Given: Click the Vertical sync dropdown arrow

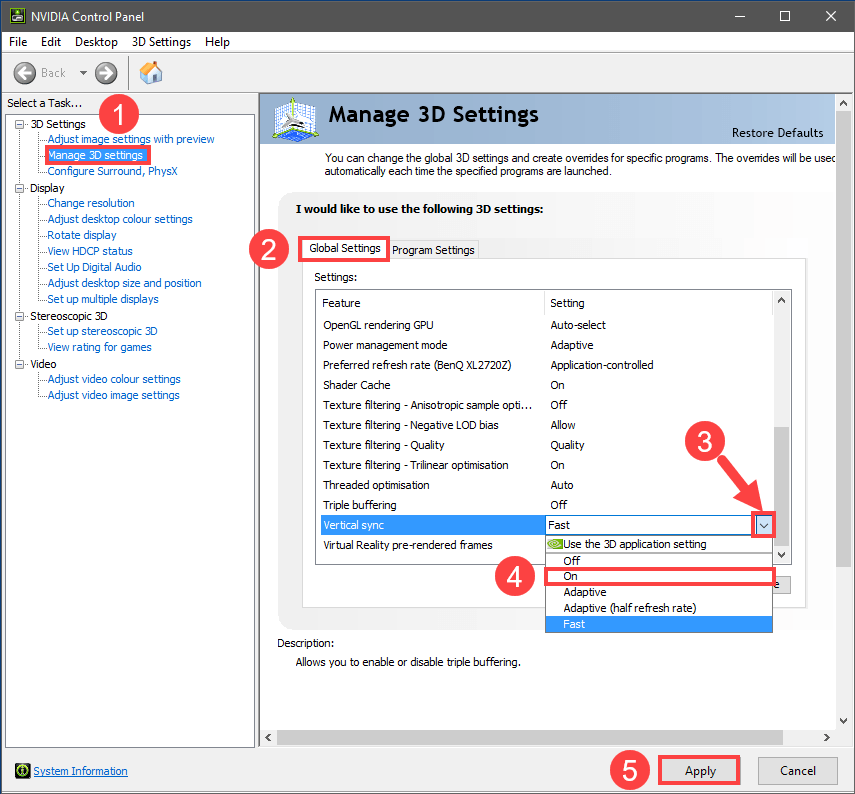Looking at the screenshot, I should point(763,526).
